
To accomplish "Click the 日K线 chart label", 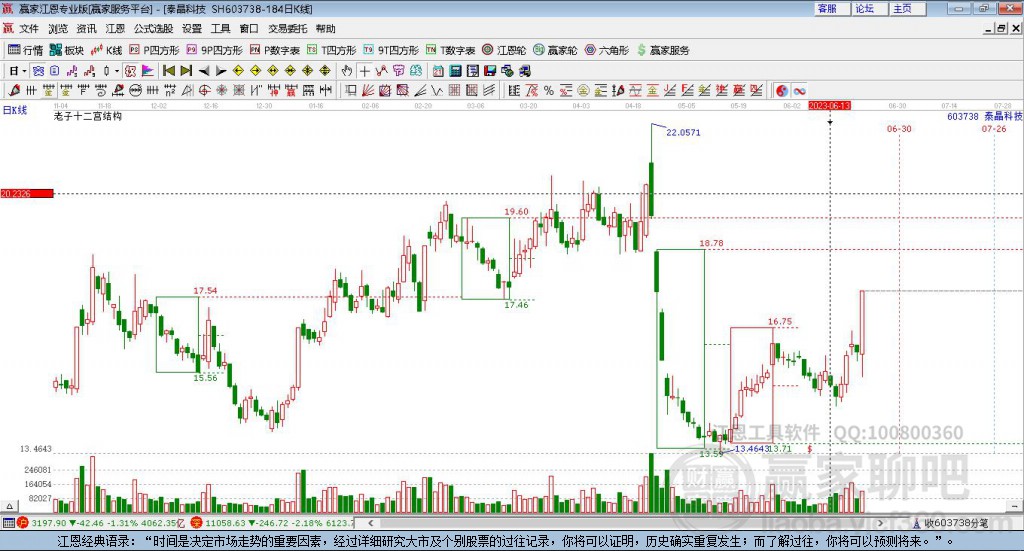I will pyautogui.click(x=15, y=110).
